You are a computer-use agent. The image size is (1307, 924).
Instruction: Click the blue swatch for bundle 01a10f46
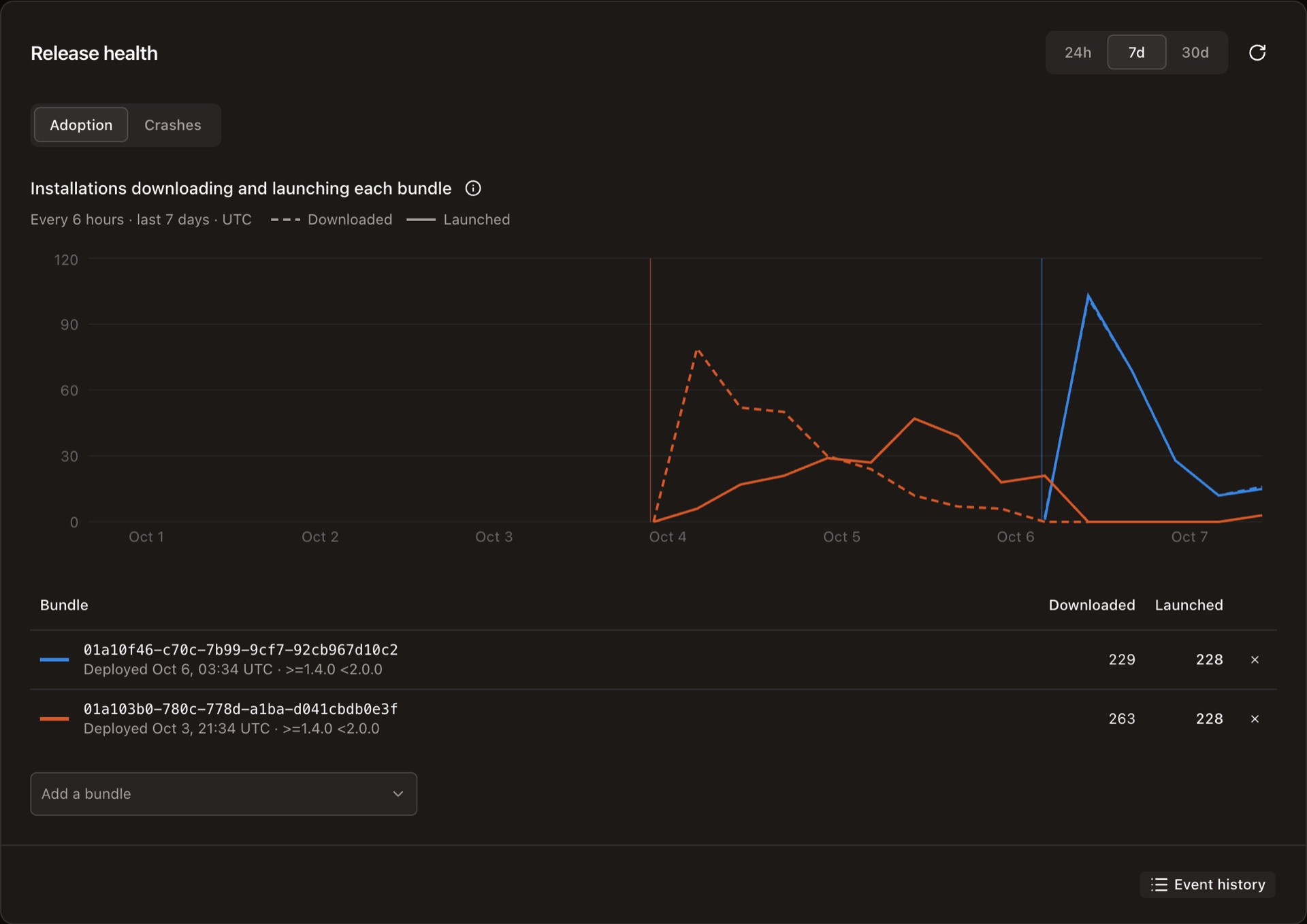pos(54,659)
